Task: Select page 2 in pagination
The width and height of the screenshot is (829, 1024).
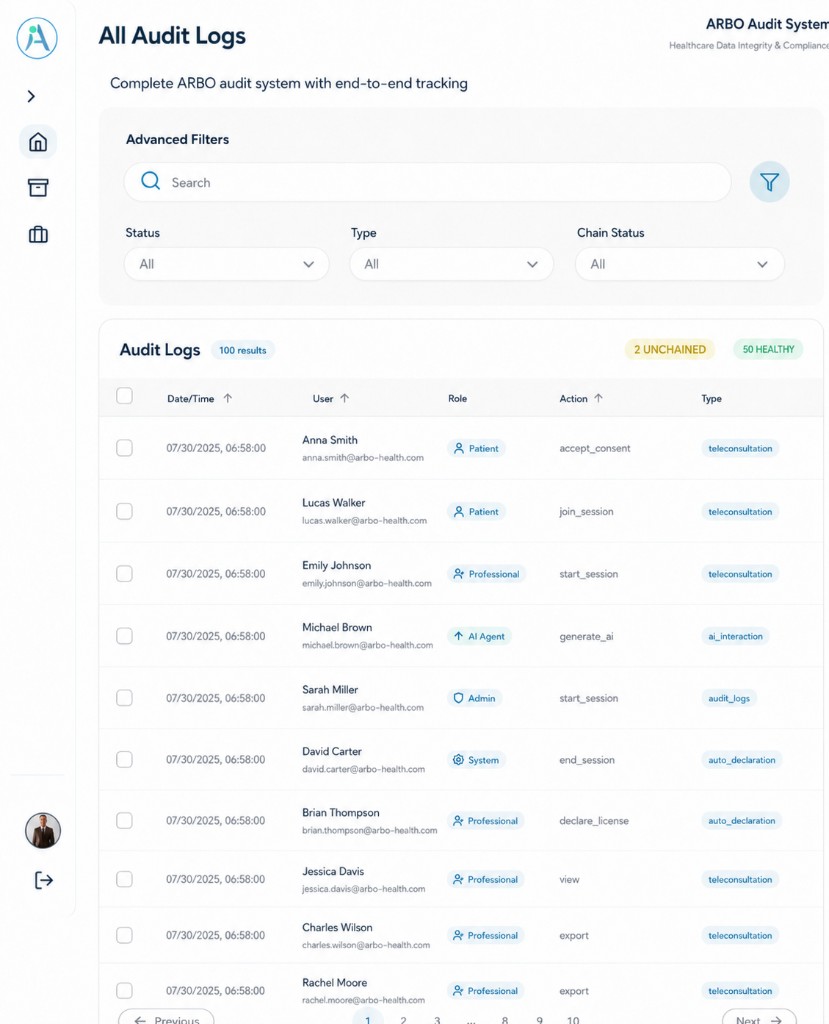Action: (403, 1019)
